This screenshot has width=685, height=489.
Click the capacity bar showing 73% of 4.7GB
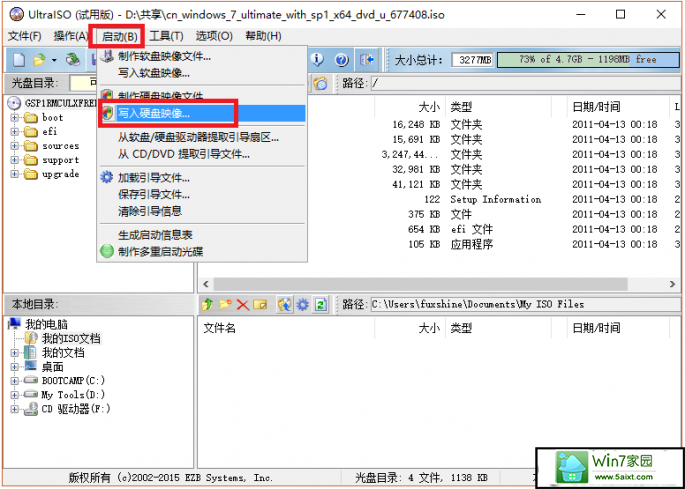point(588,59)
